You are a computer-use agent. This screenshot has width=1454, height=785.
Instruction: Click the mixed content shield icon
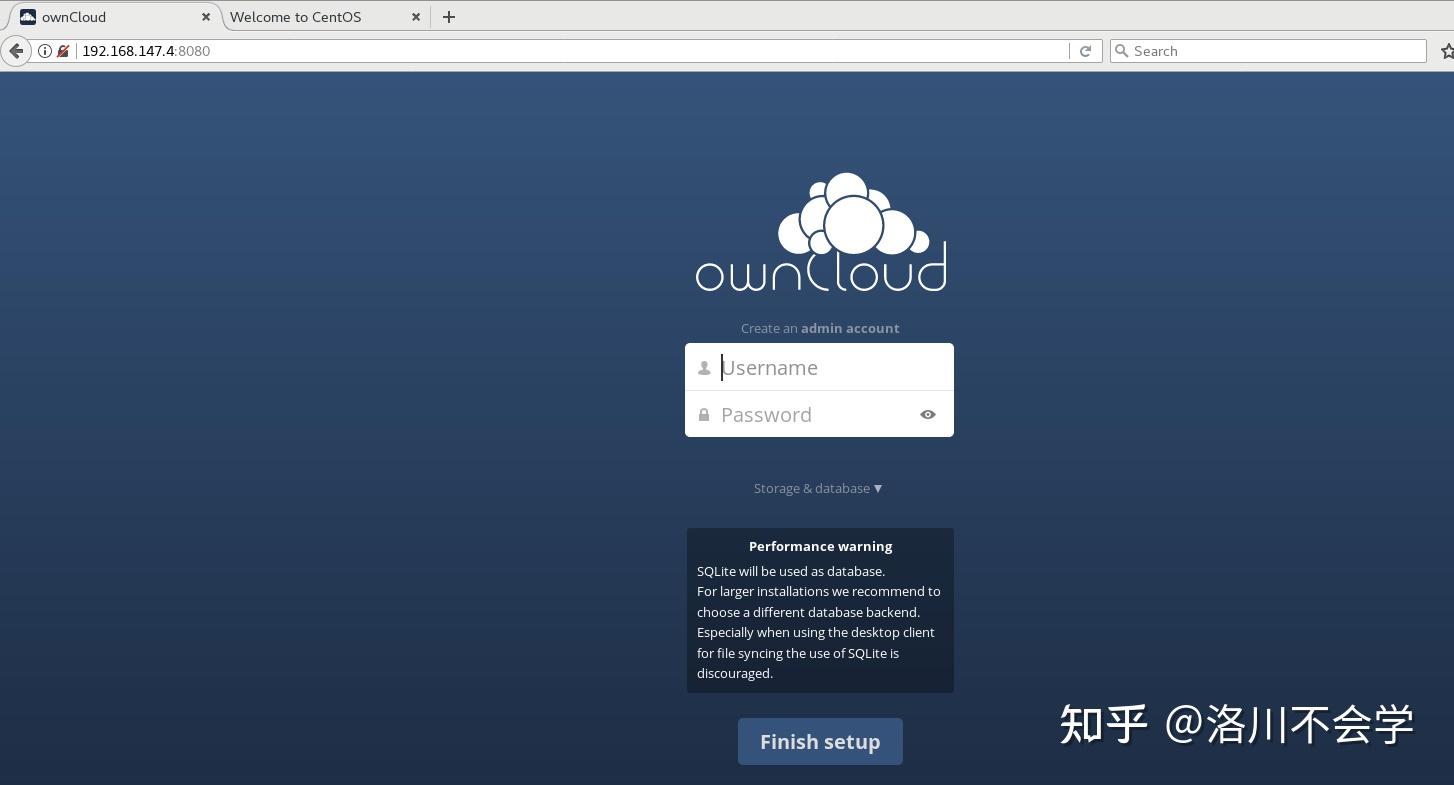coord(63,51)
